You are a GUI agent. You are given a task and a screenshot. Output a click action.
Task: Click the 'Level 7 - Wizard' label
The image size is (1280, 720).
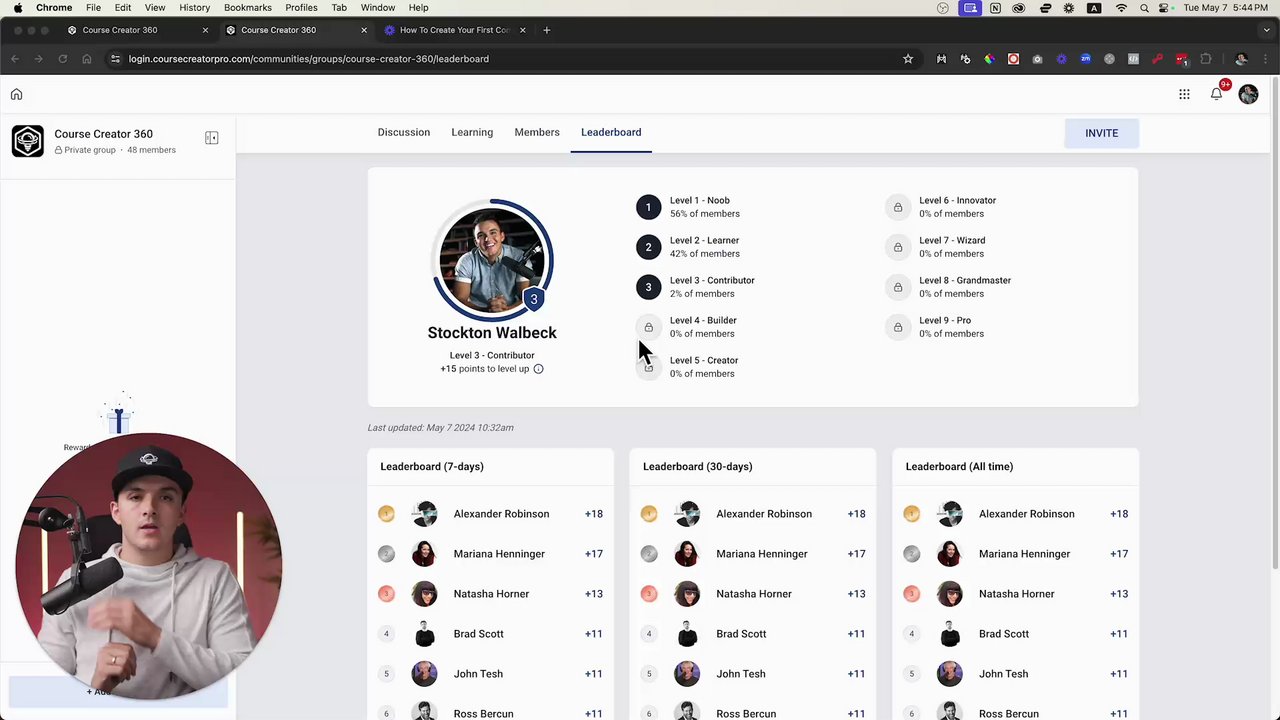(952, 240)
